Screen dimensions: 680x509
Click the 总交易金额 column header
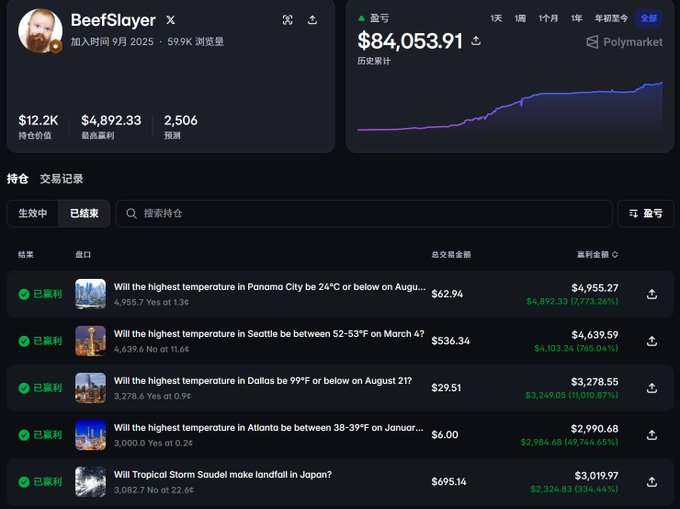451,254
